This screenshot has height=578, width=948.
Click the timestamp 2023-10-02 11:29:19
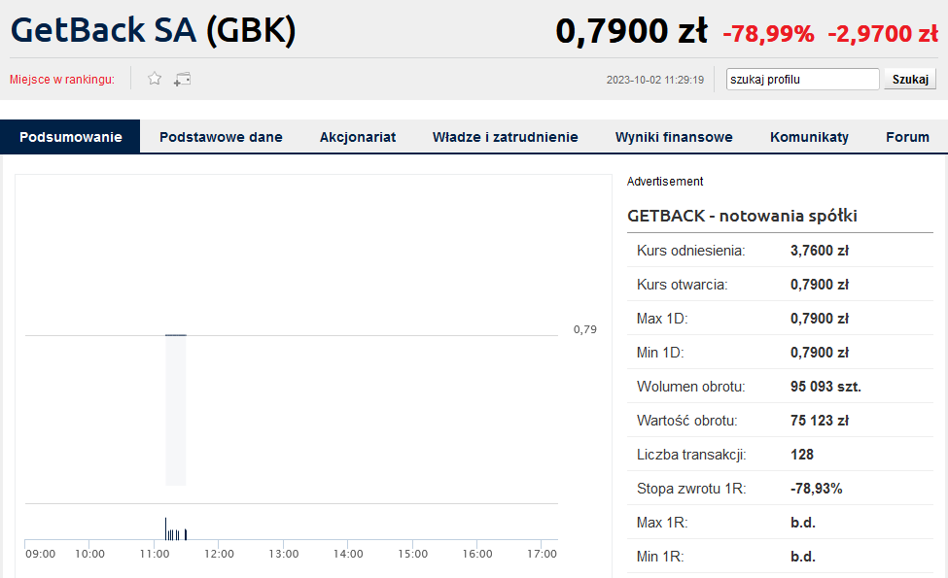tap(655, 80)
